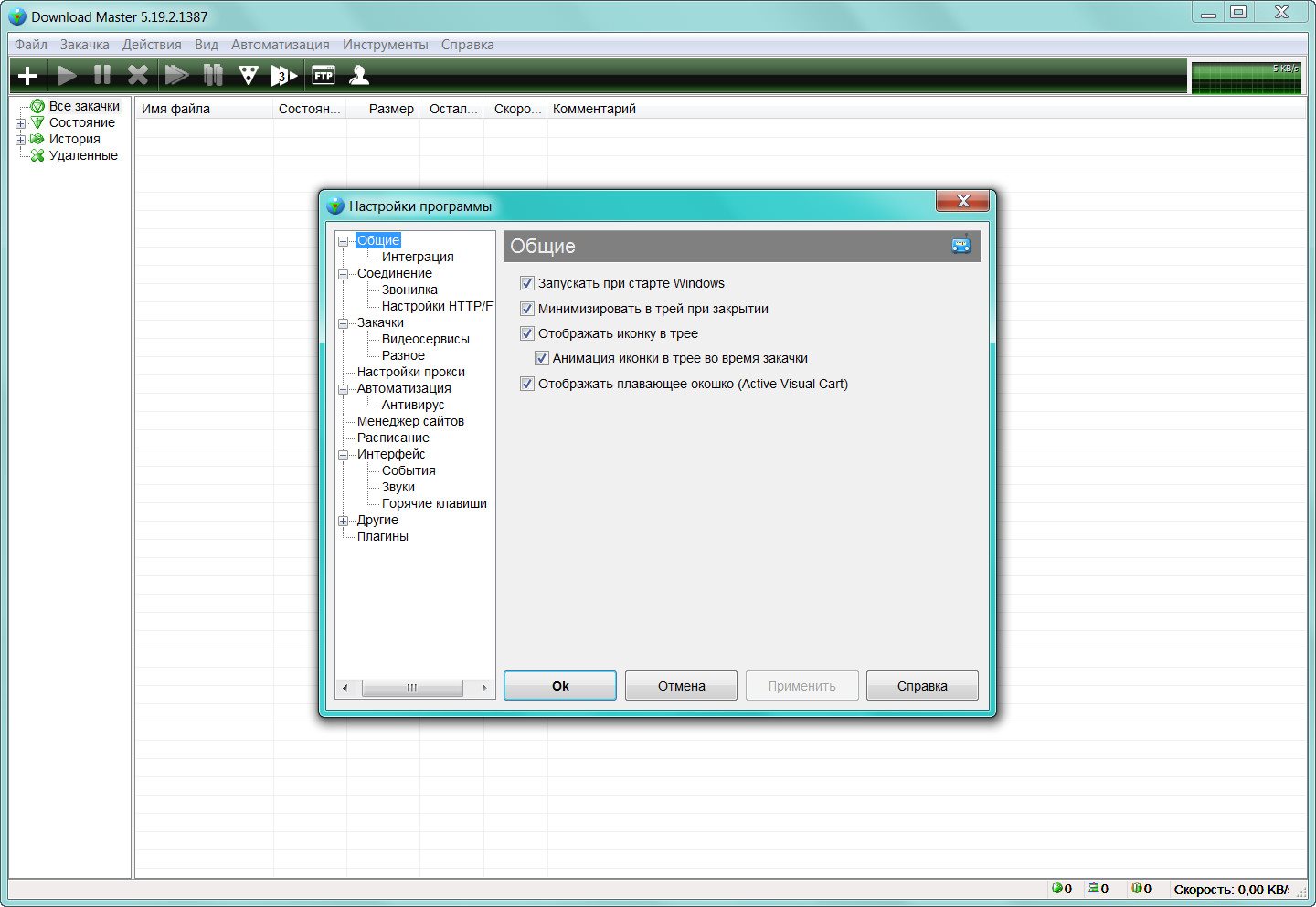Select Видеосервисы in settings tree
Viewport: 1316px width, 907px height.
click(x=426, y=339)
